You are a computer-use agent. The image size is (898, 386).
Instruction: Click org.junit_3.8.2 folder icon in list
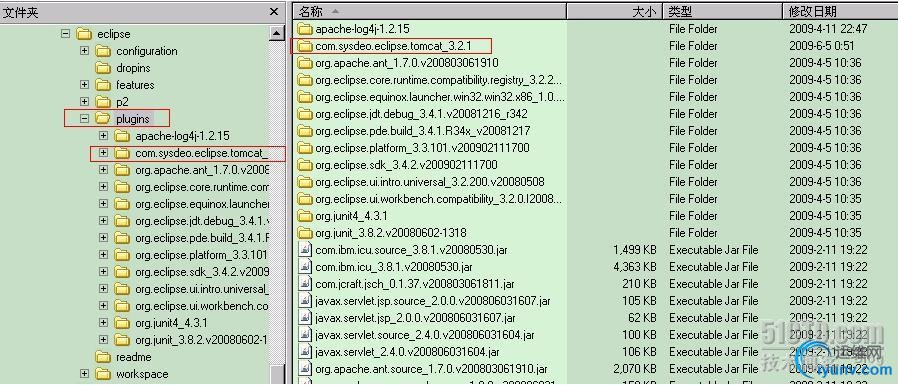(x=305, y=233)
